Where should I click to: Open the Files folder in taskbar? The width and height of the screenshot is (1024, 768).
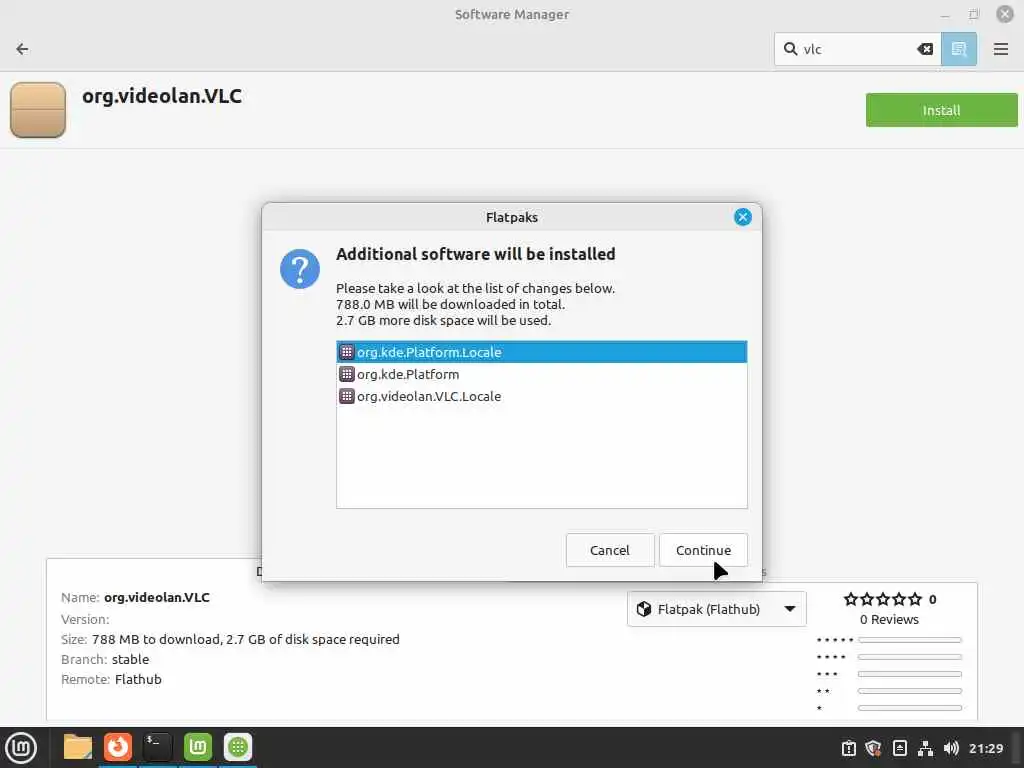pos(77,747)
